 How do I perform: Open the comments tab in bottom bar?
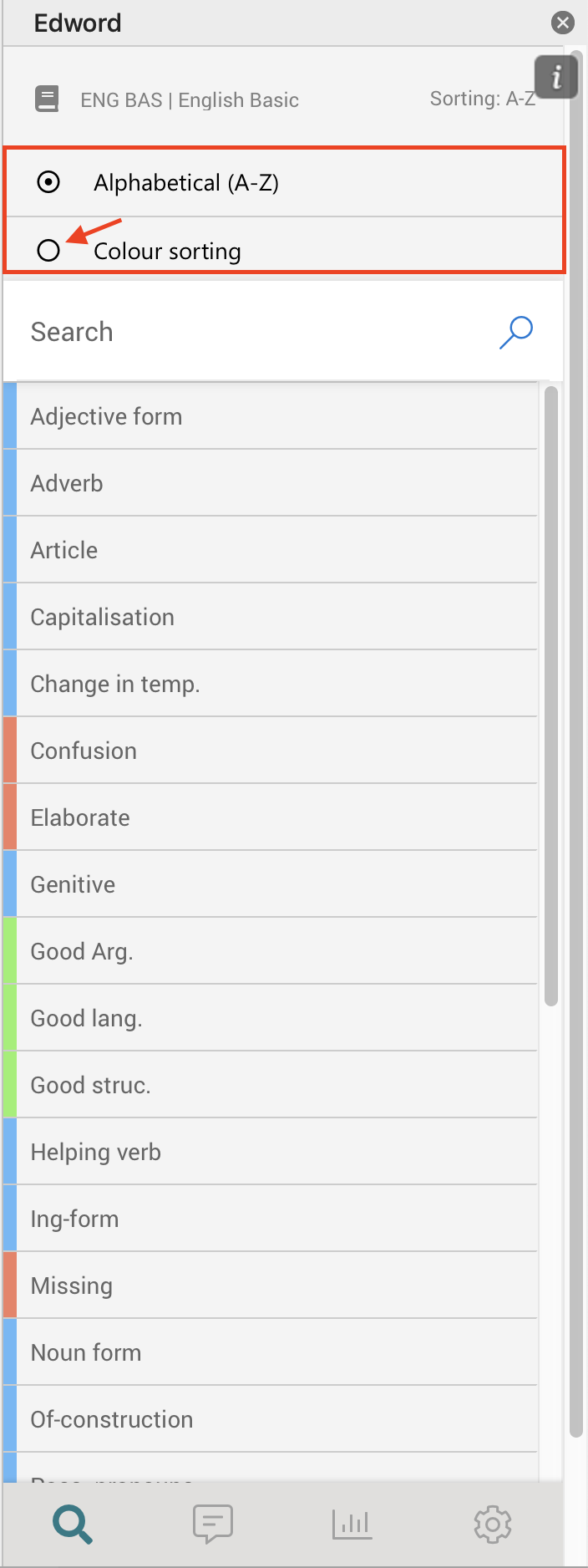pos(212,1524)
